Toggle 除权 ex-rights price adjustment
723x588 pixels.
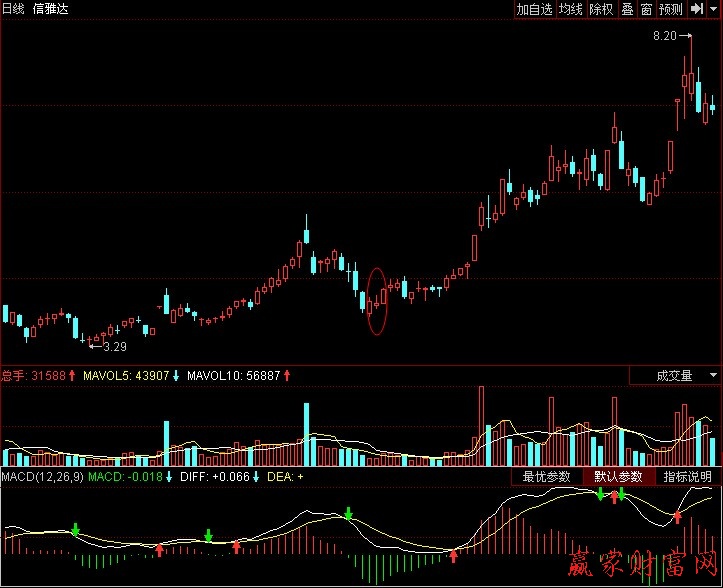click(601, 9)
